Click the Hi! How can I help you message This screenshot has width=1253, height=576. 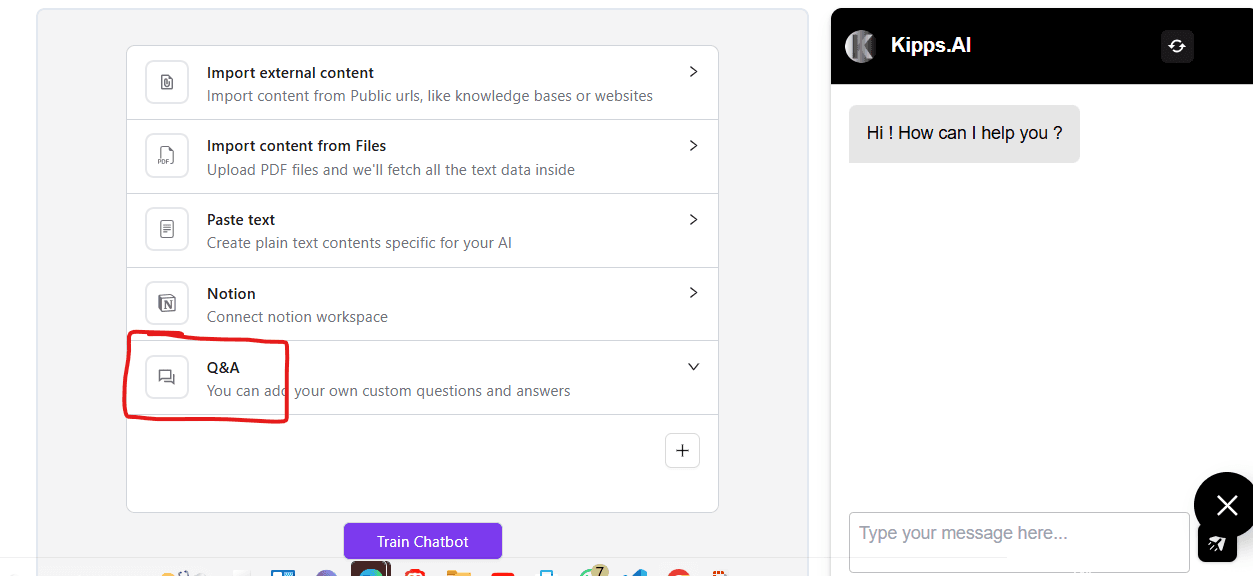964,134
